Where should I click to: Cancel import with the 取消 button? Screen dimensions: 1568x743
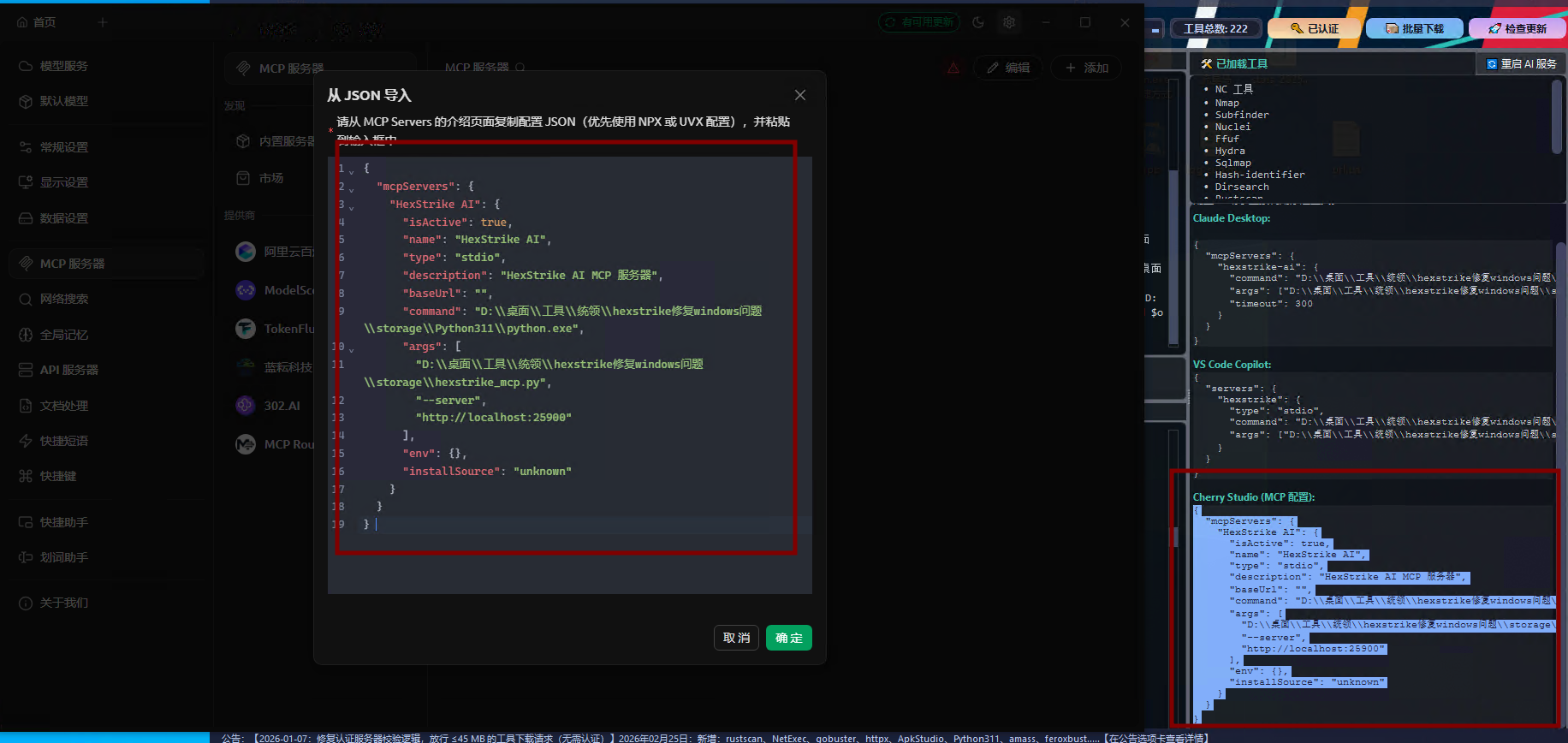click(x=736, y=638)
